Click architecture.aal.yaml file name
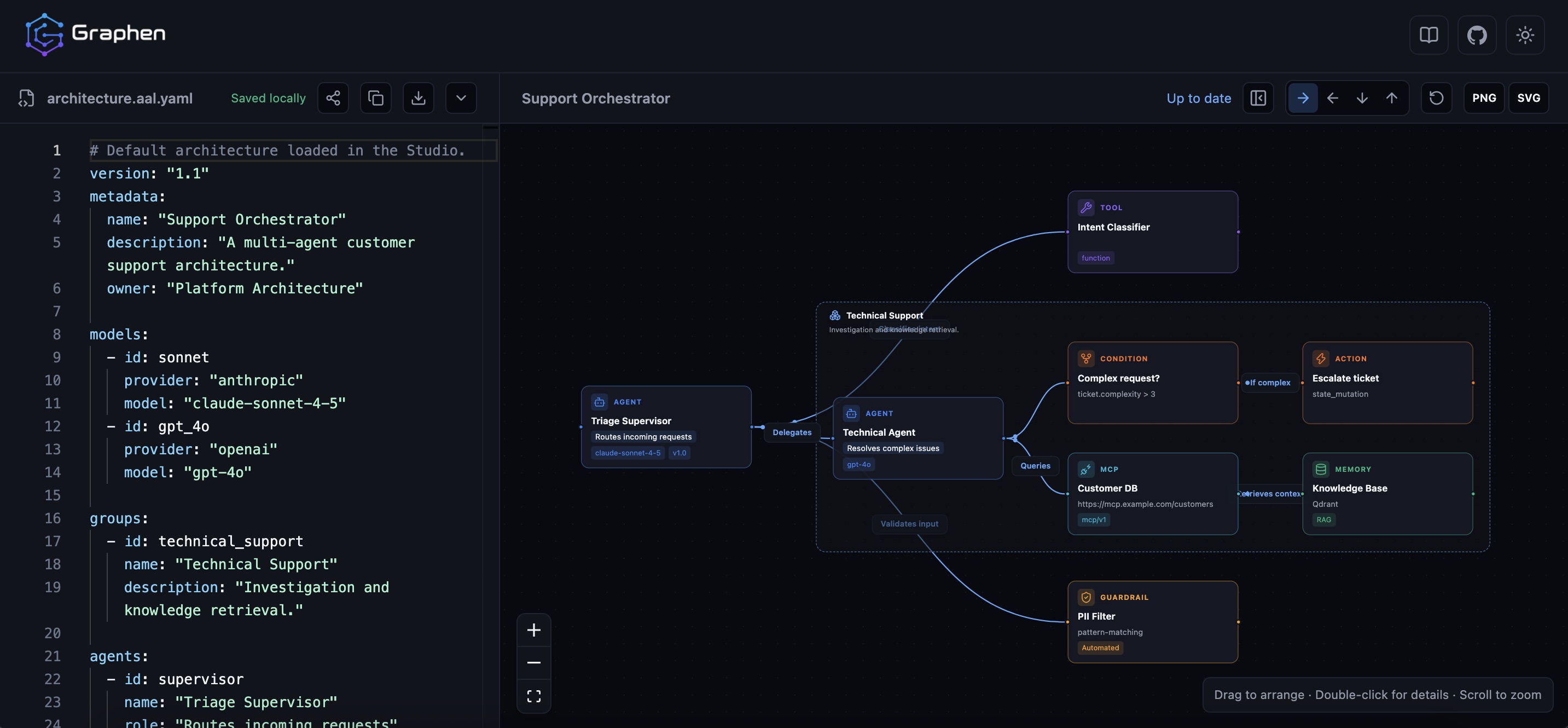 click(120, 98)
